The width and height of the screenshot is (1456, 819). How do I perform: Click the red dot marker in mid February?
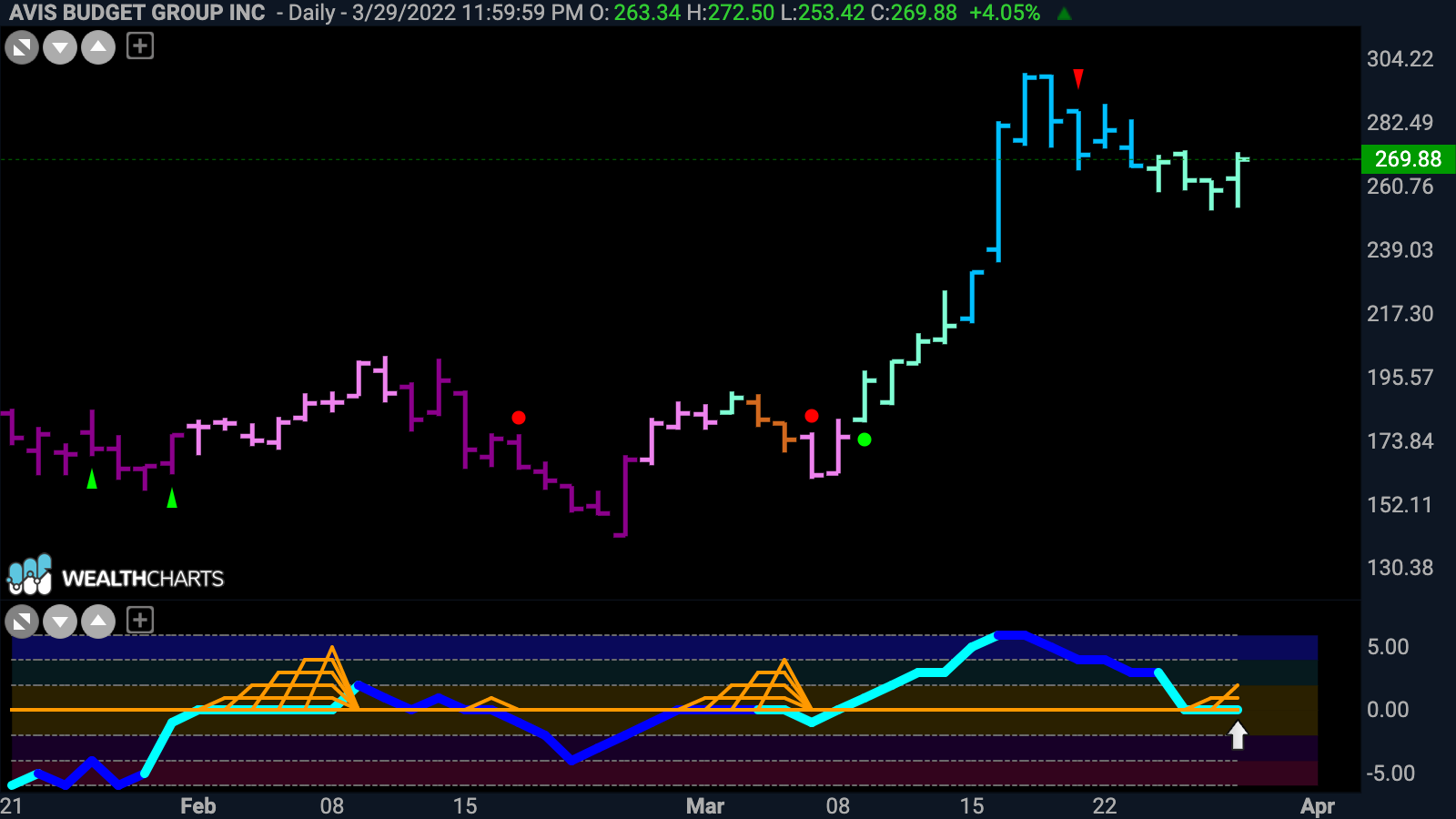[519, 418]
